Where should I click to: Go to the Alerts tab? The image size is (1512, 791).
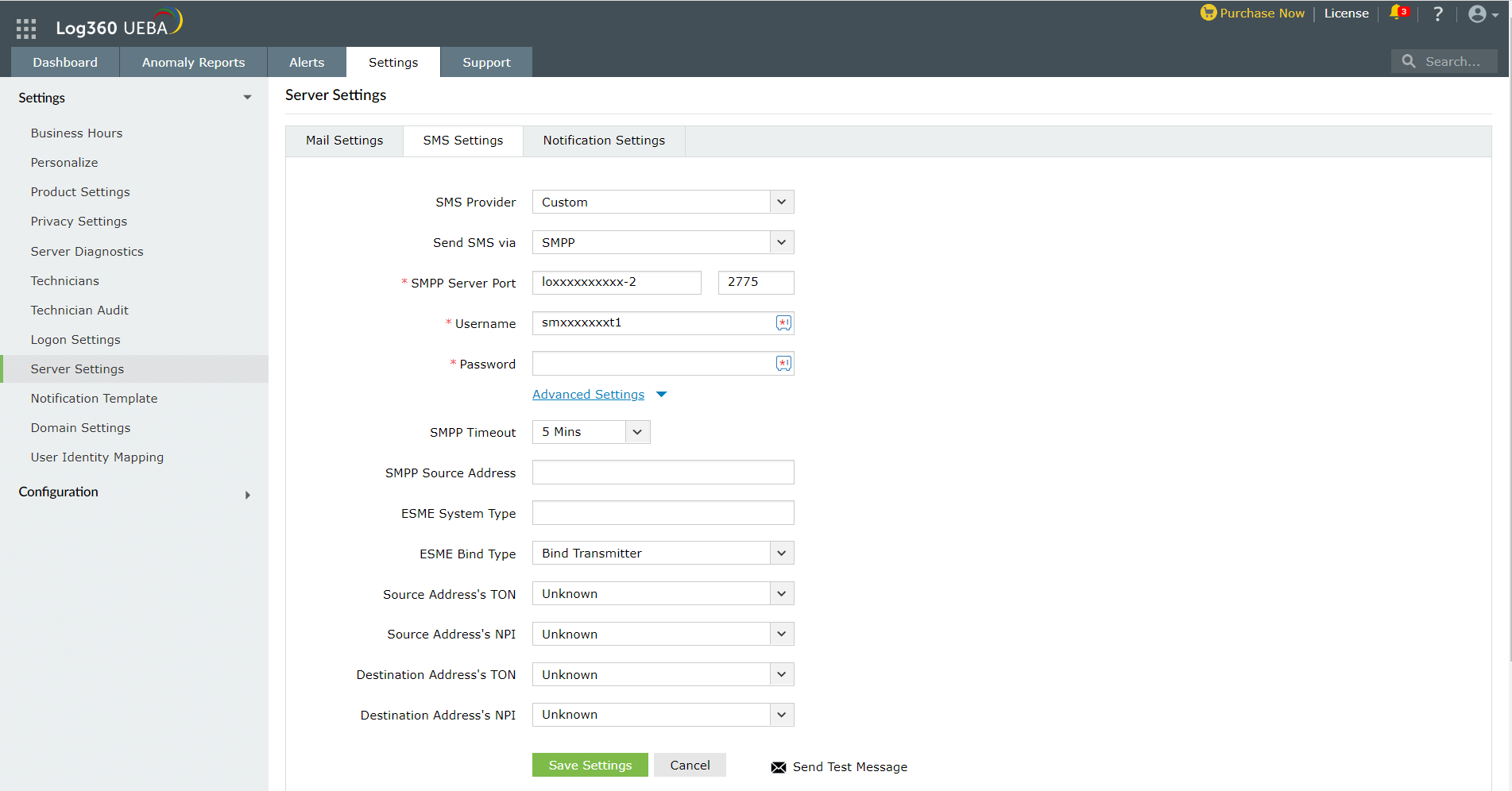click(x=307, y=62)
